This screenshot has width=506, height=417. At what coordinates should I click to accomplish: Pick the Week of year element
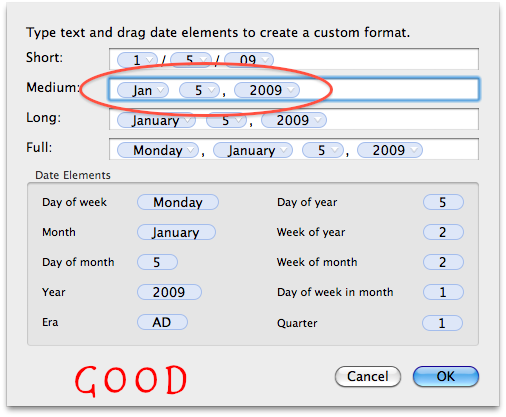pos(443,232)
